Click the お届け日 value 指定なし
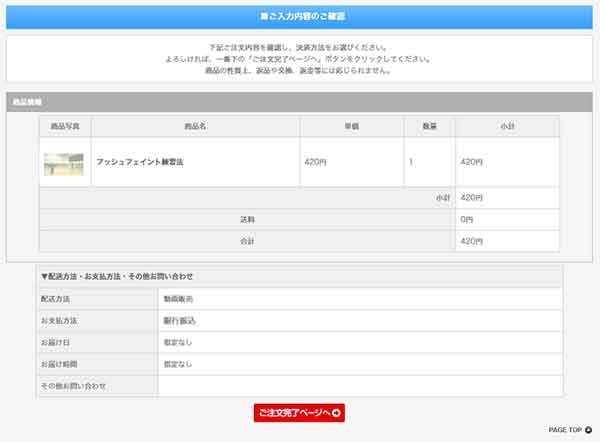600x442 pixels. click(x=179, y=343)
